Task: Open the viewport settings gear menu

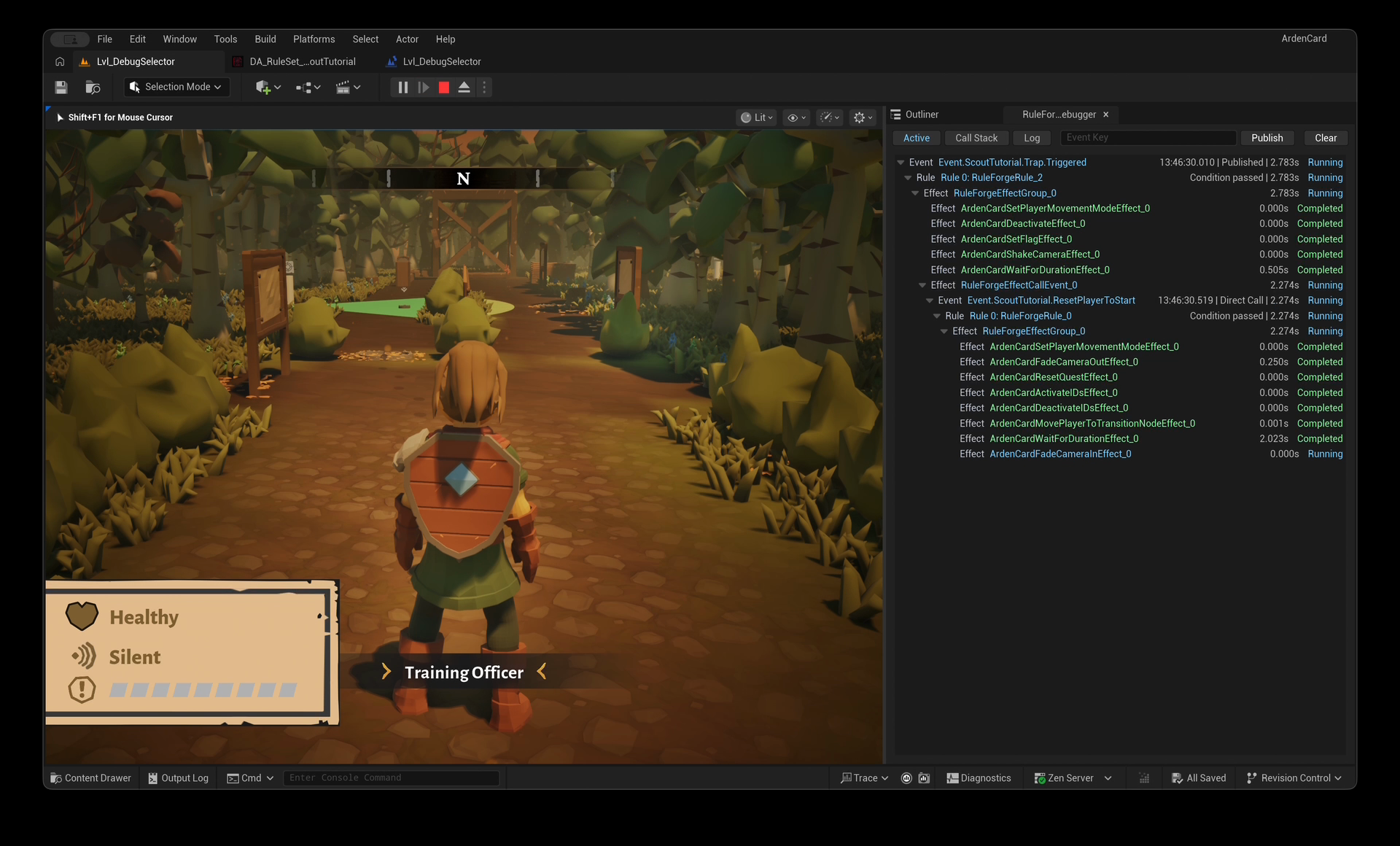Action: pos(863,117)
